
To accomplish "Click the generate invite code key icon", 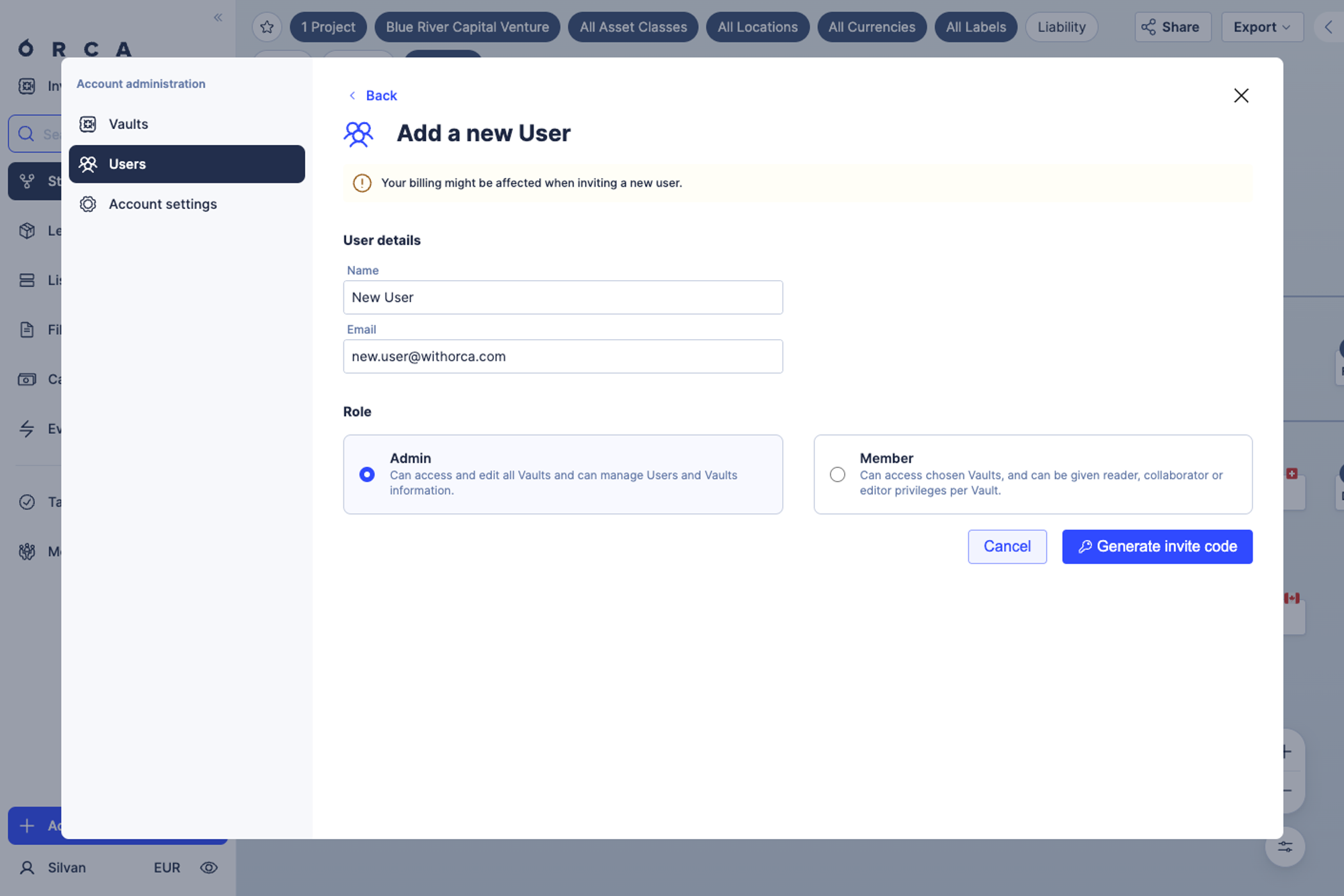I will [x=1084, y=546].
